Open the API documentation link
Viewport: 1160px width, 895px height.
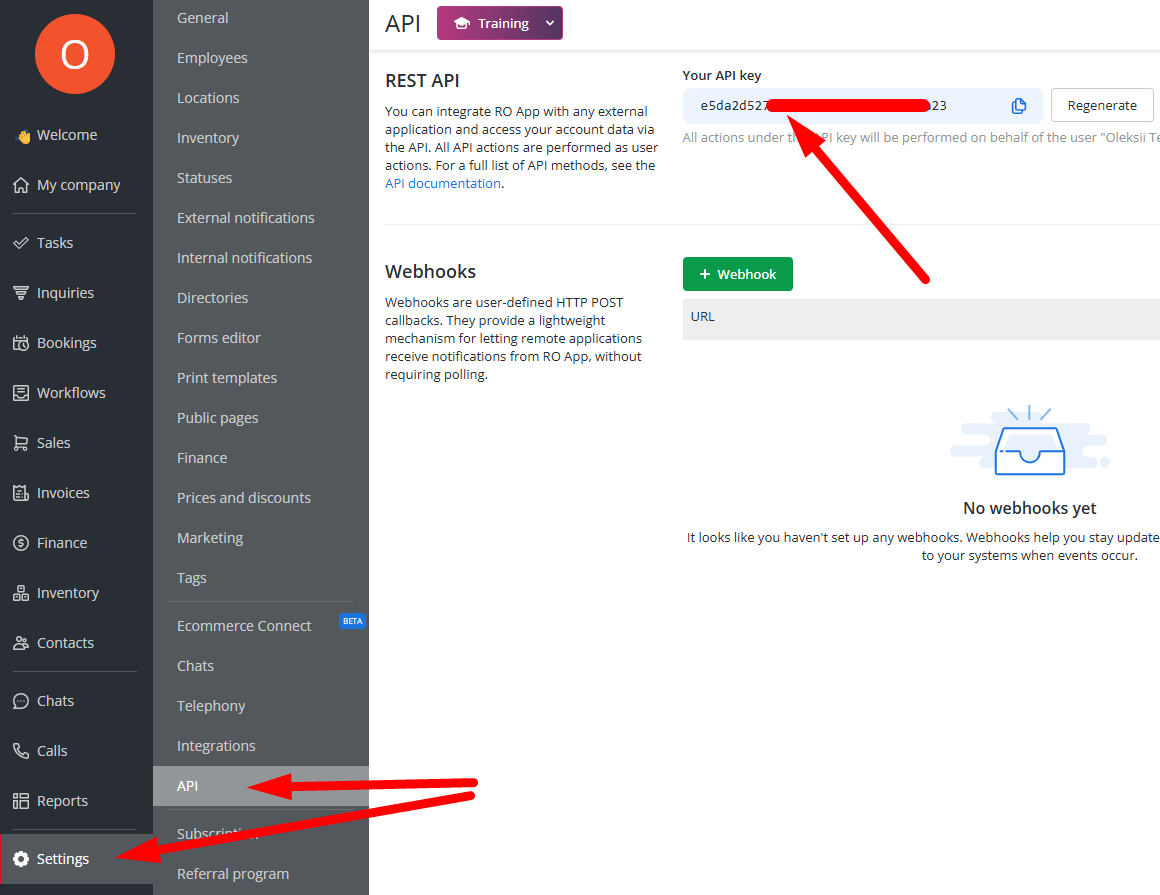[442, 184]
